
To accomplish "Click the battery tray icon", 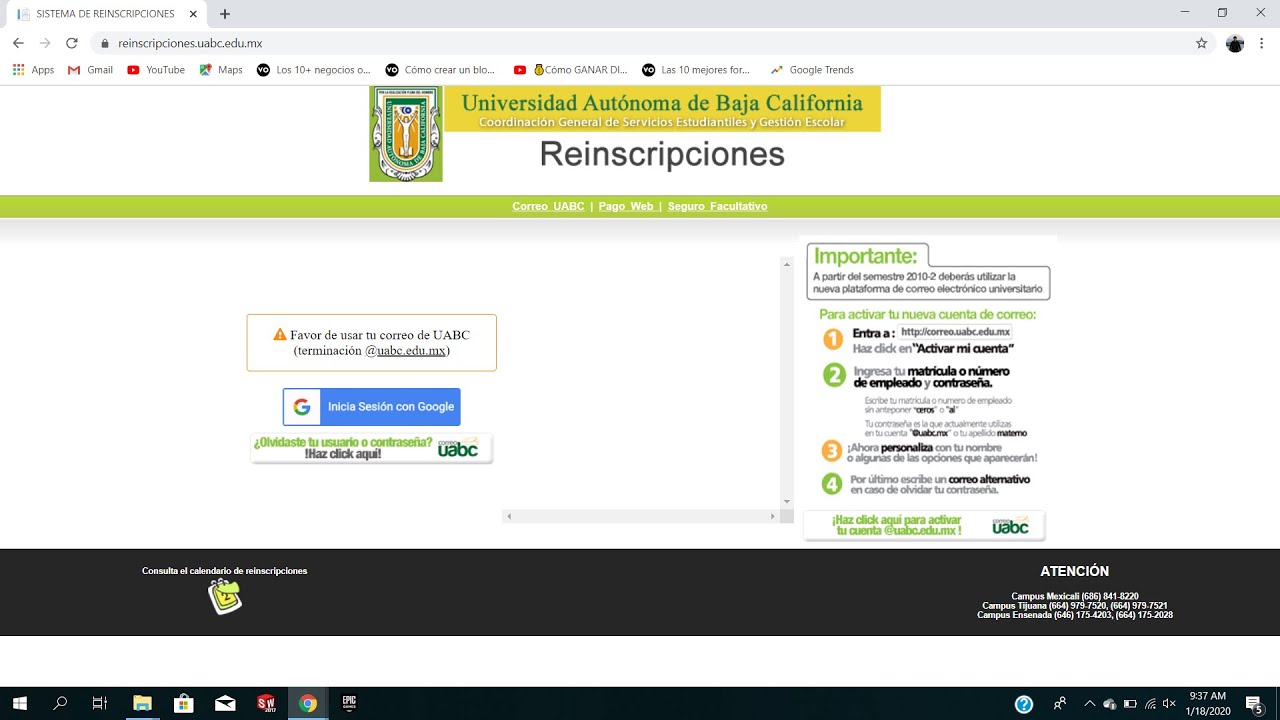I will tap(1130, 704).
